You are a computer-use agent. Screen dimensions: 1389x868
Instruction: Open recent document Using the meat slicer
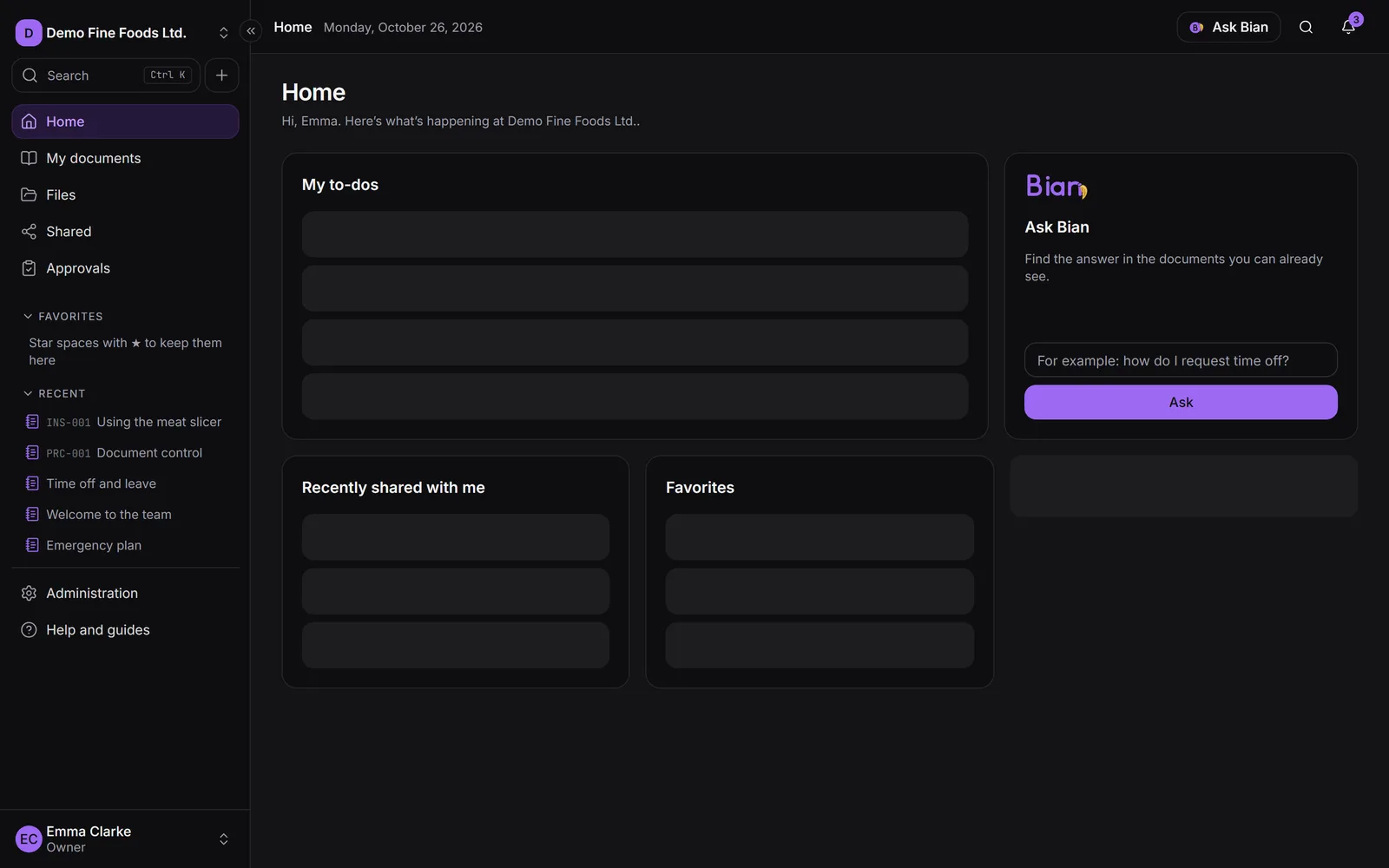click(x=125, y=422)
